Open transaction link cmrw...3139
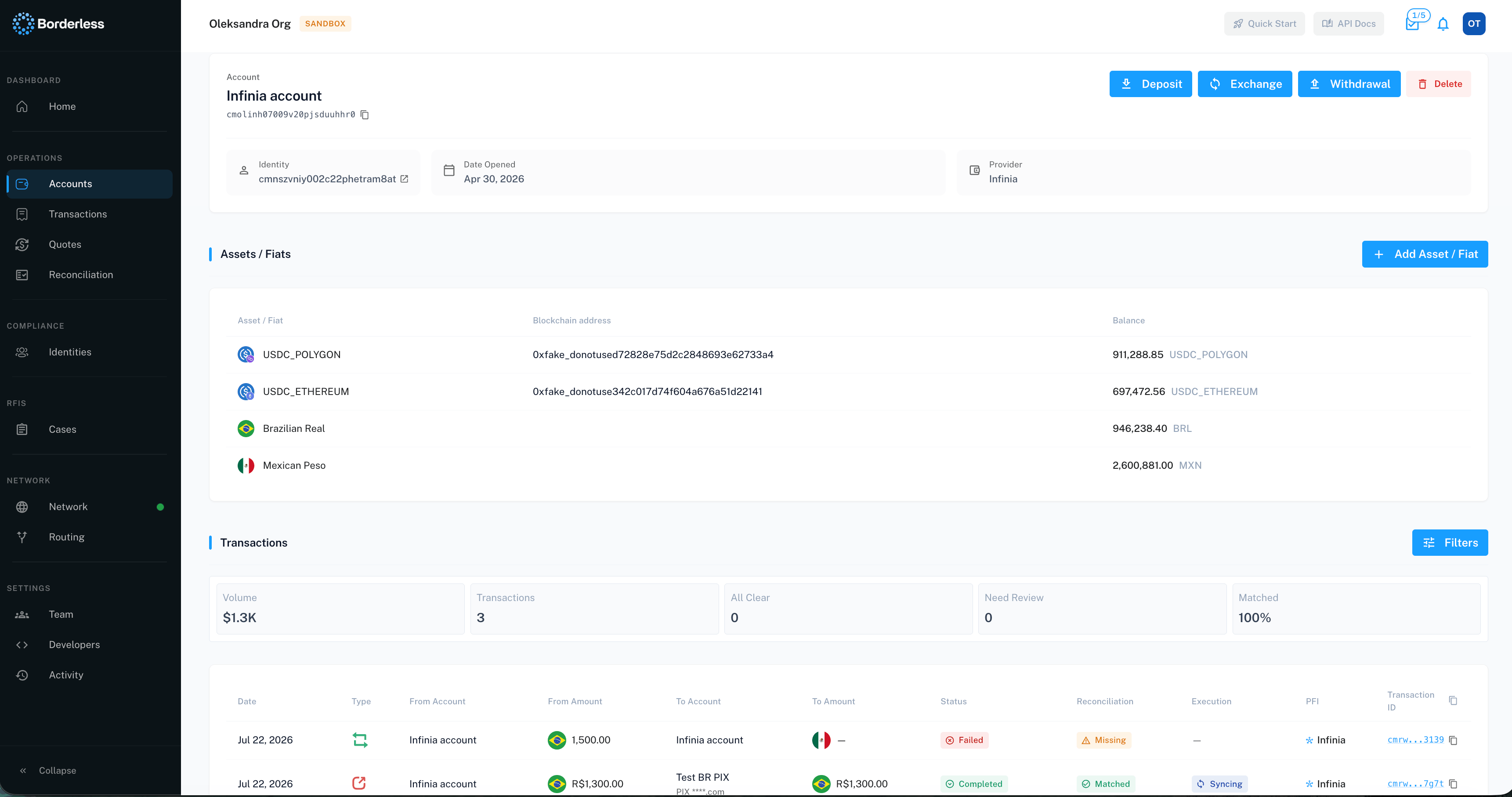The image size is (1512, 797). pyautogui.click(x=1415, y=740)
